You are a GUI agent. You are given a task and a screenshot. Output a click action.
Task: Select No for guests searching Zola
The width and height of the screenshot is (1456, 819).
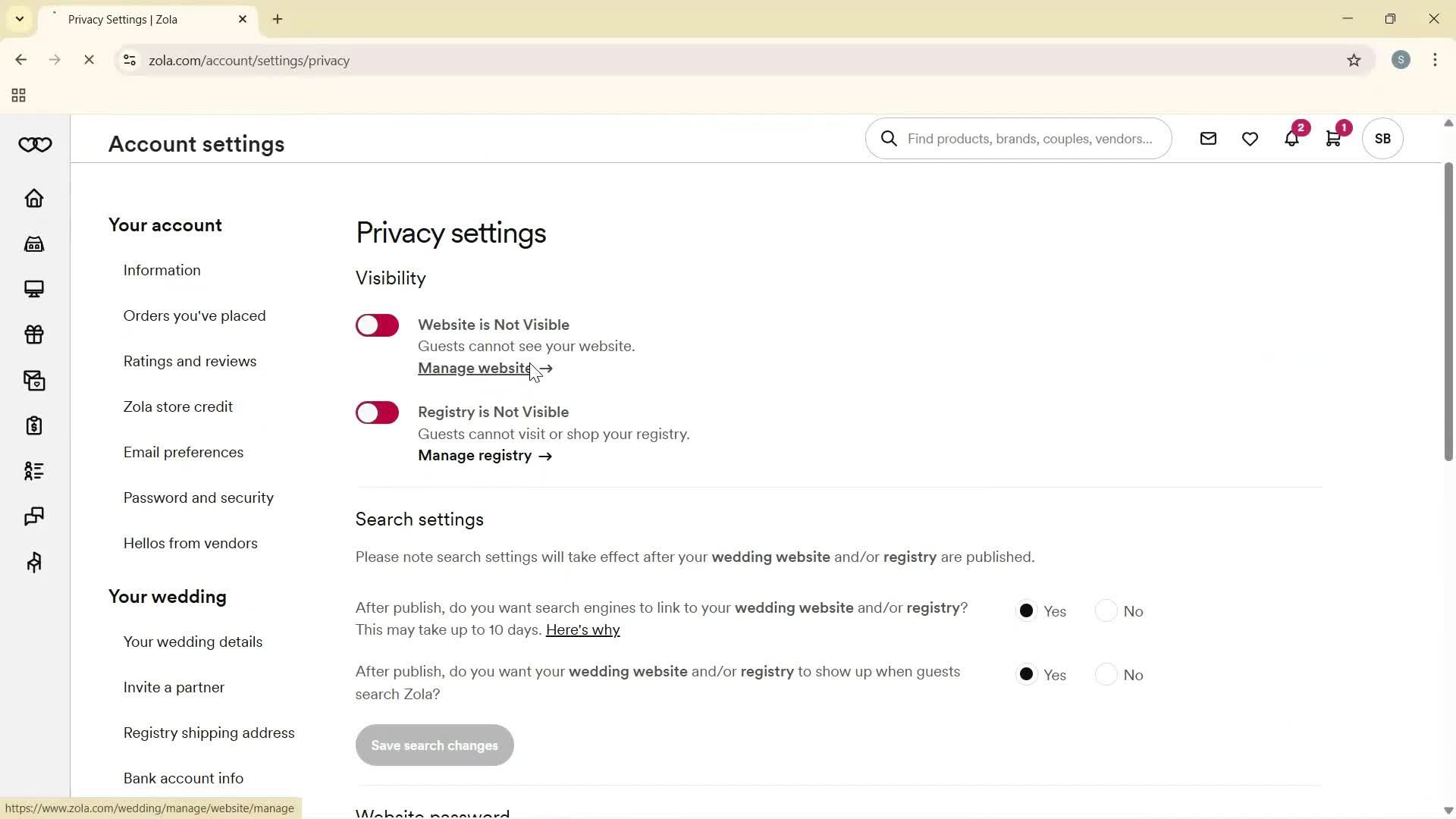coord(1107,674)
